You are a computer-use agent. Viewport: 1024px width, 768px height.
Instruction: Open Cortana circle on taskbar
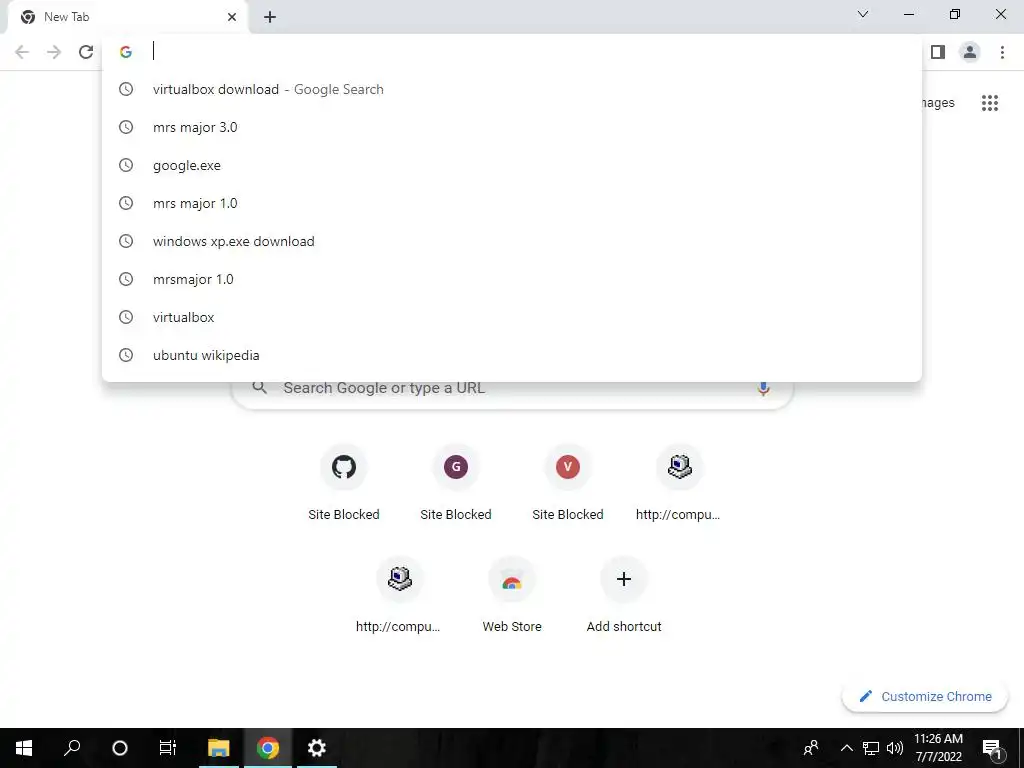tap(120, 748)
